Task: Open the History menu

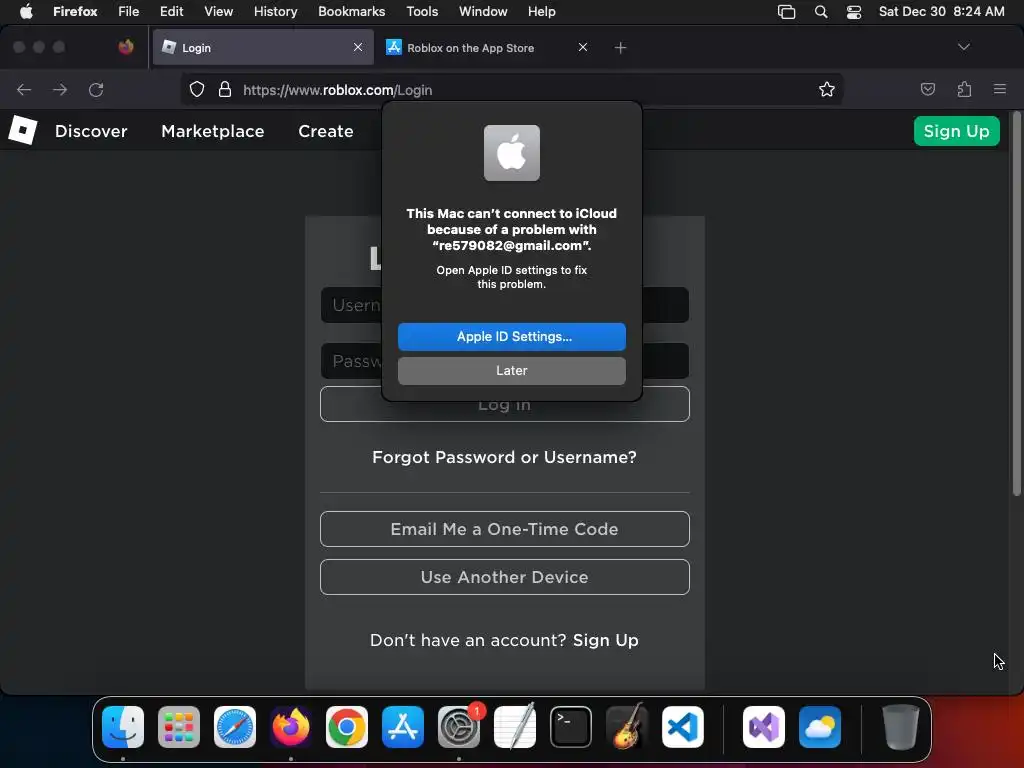Action: pyautogui.click(x=276, y=11)
